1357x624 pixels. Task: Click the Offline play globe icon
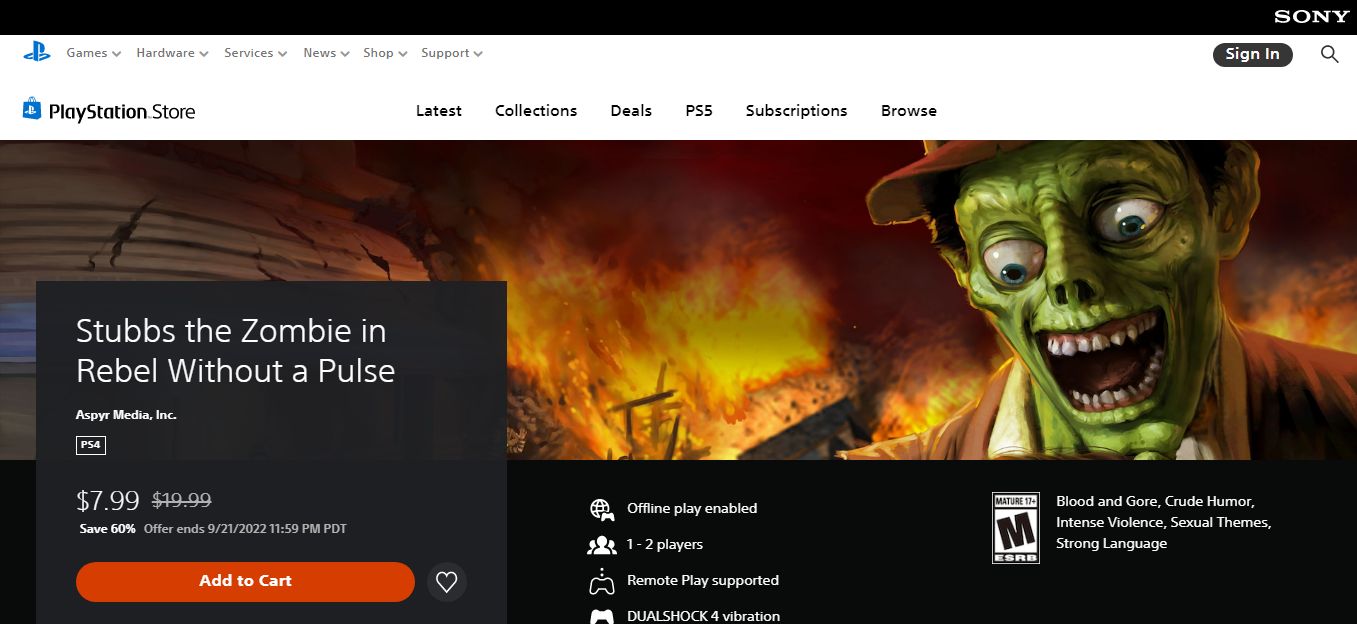pos(601,509)
